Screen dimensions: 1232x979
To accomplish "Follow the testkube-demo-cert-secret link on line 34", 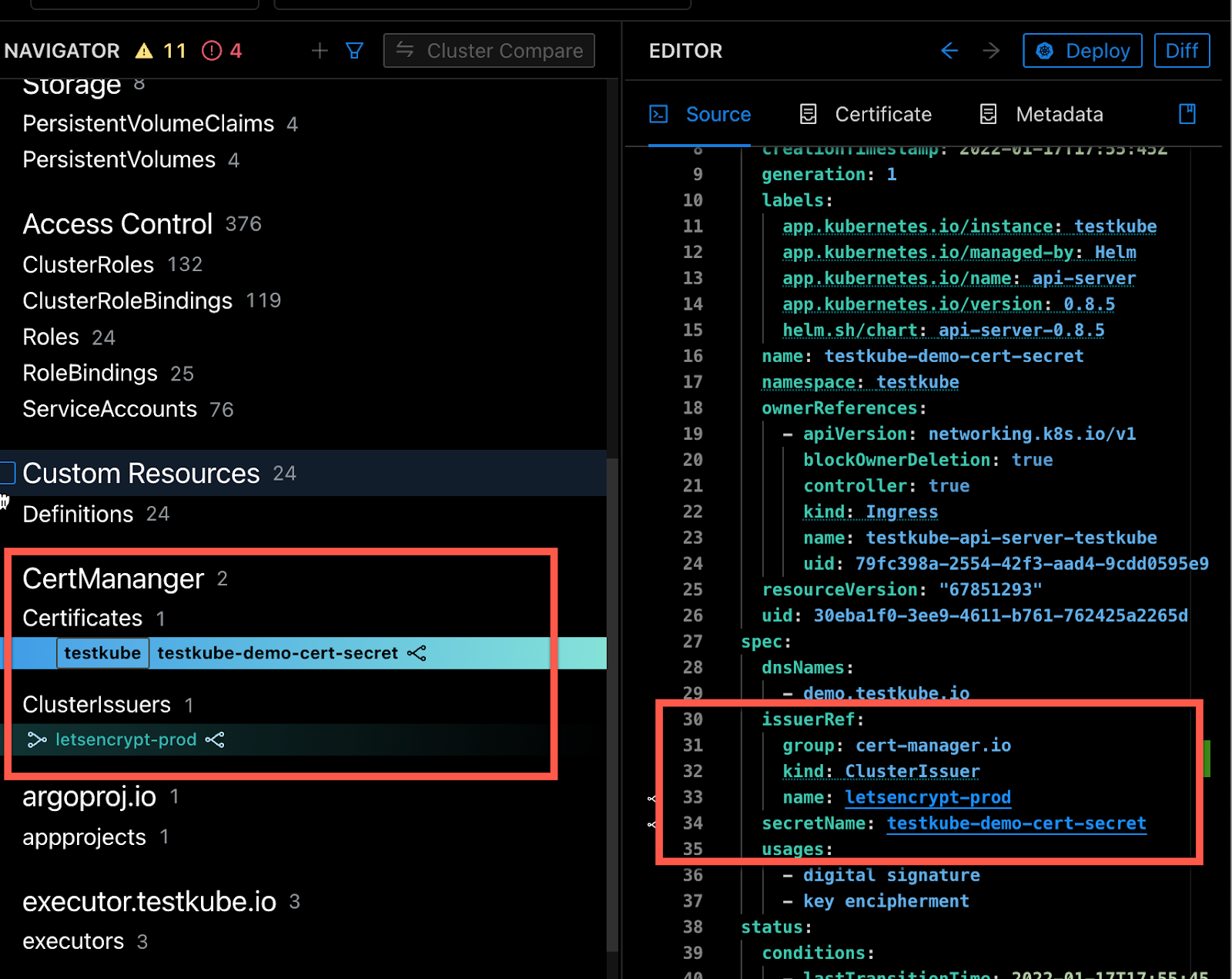I will coord(1016,823).
